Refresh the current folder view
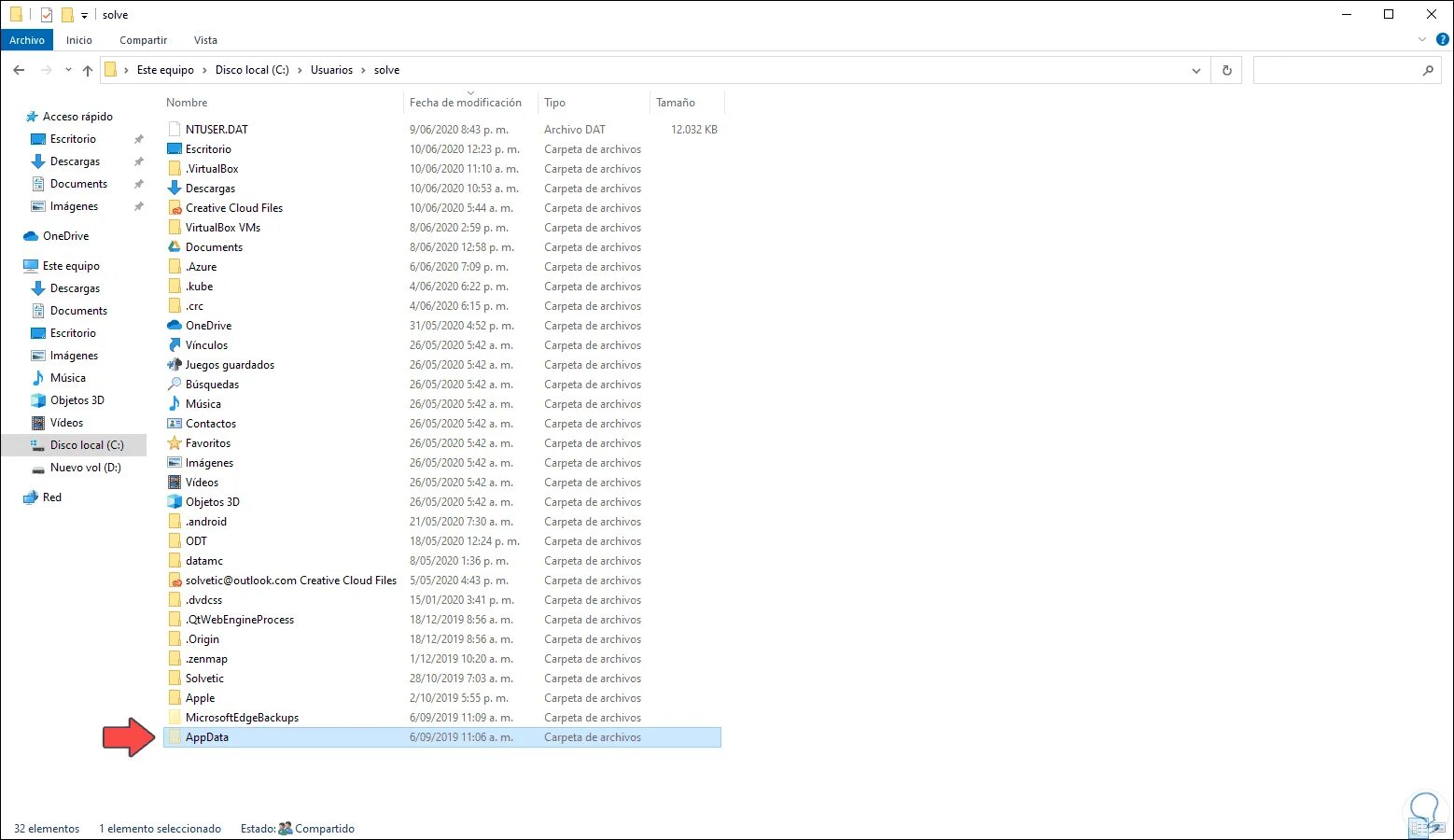 1226,70
